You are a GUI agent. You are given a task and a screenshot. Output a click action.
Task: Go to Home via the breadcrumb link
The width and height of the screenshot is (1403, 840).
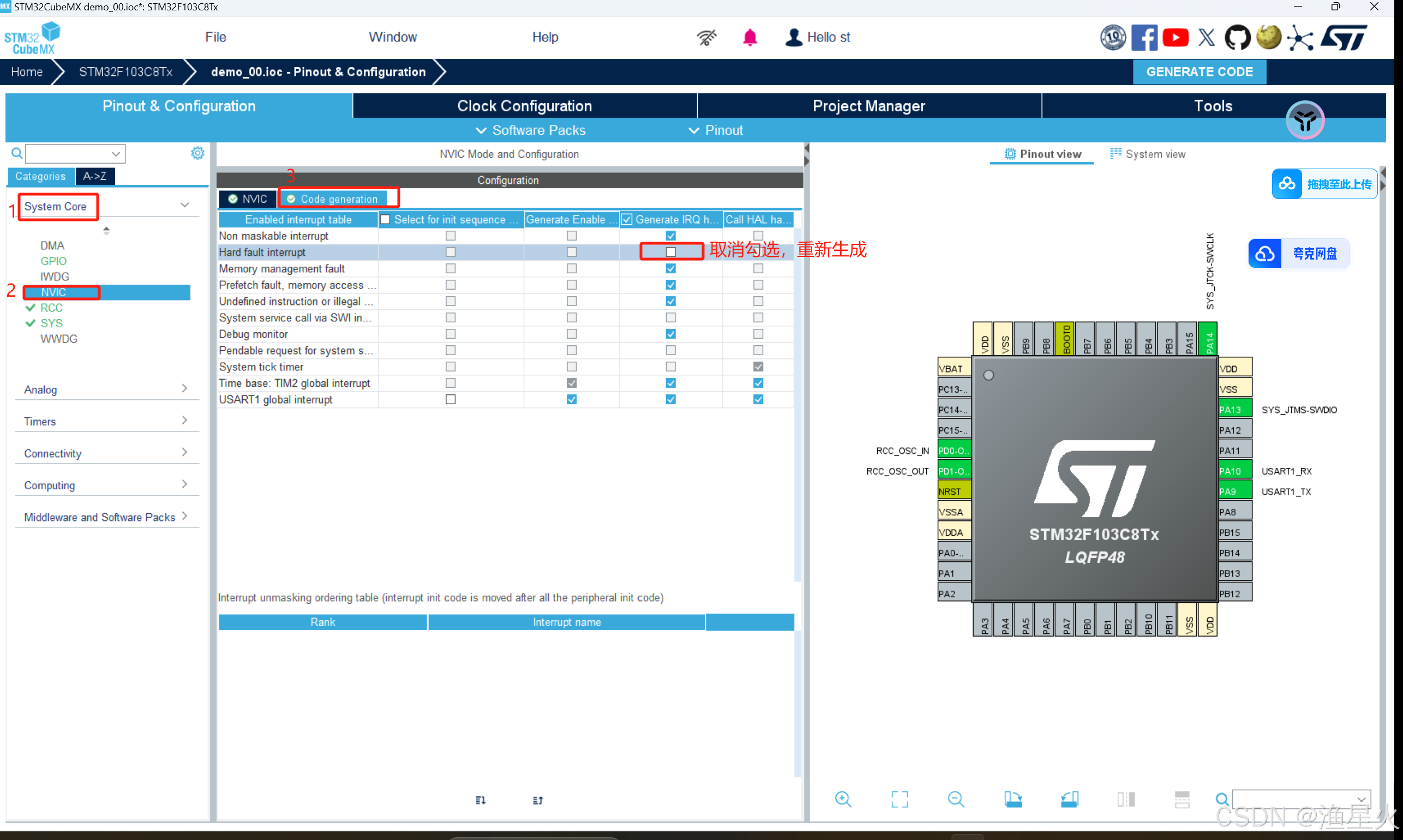(27, 72)
